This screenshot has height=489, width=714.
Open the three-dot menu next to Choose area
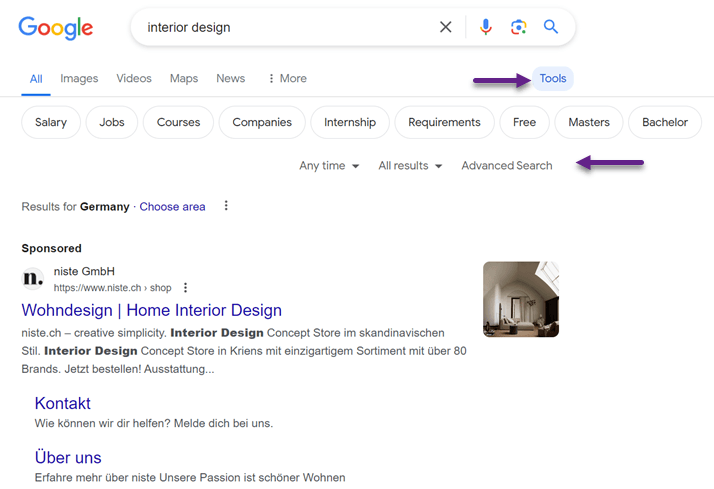coord(226,206)
